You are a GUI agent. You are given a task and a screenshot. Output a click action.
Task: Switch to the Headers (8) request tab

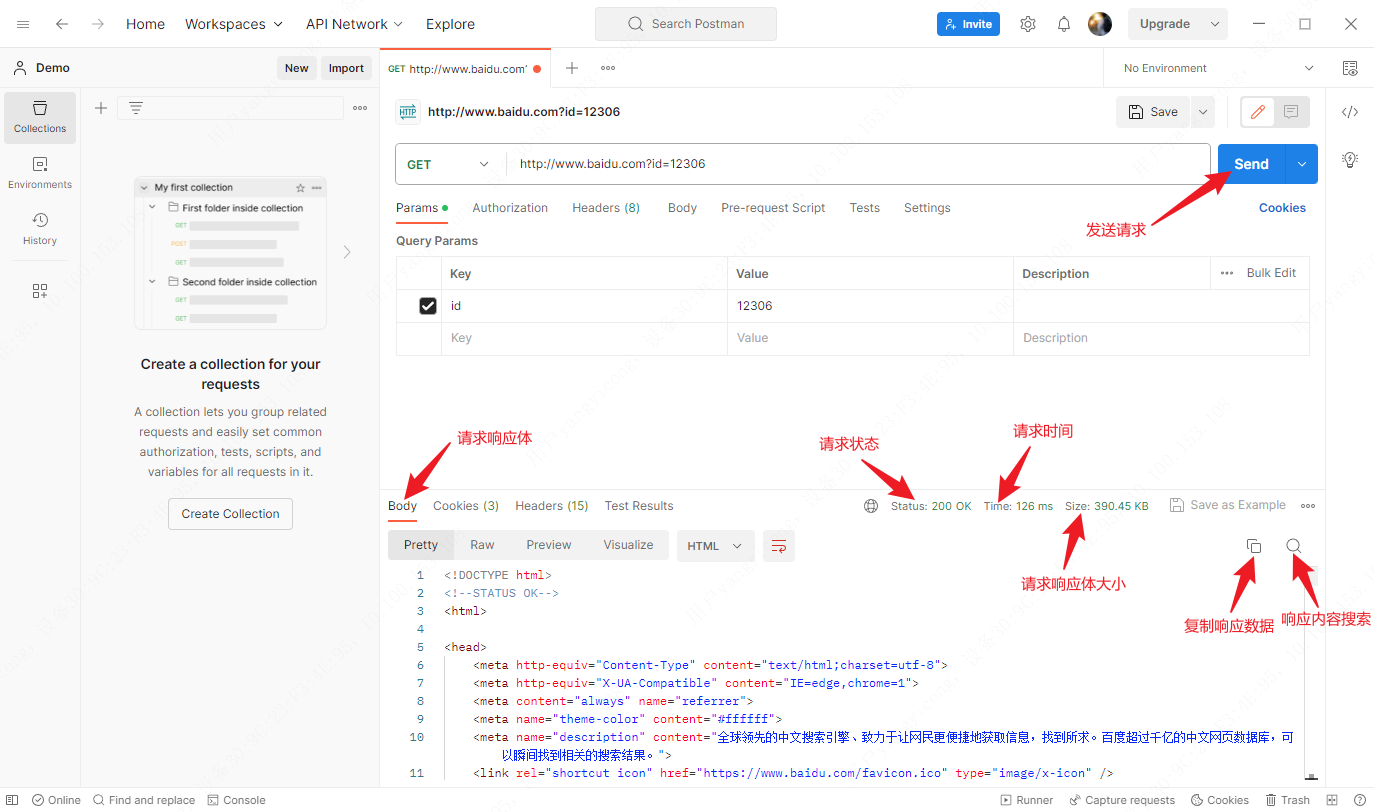click(x=606, y=208)
